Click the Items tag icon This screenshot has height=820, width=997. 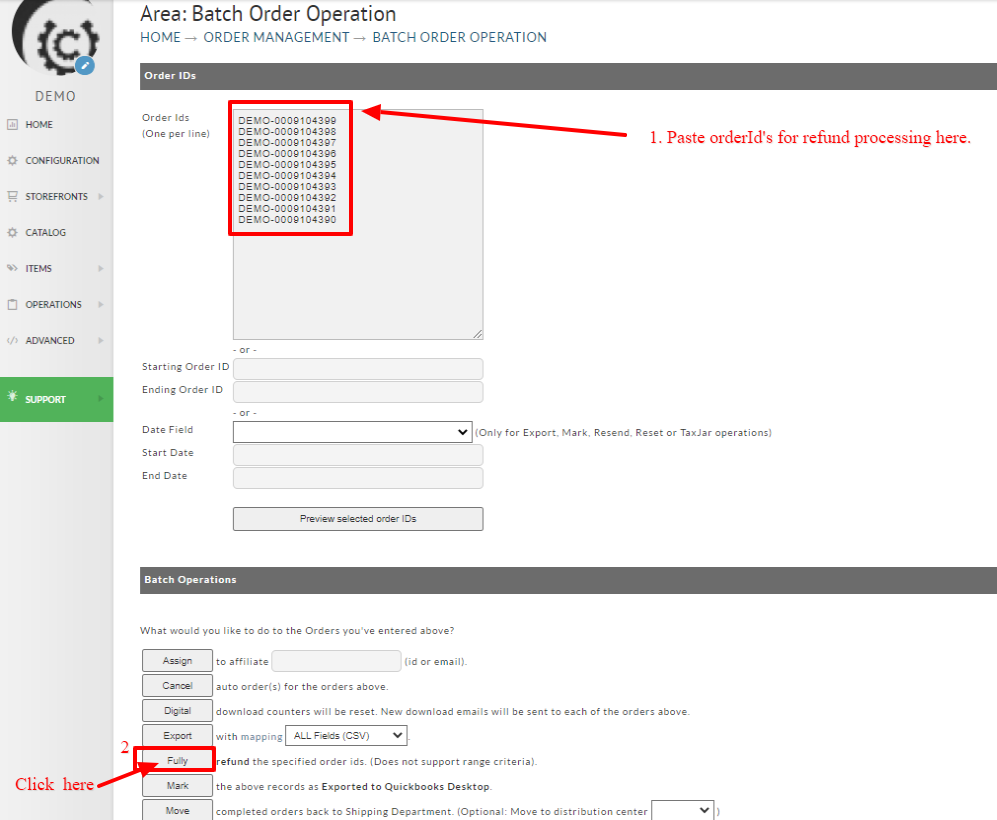coord(12,268)
